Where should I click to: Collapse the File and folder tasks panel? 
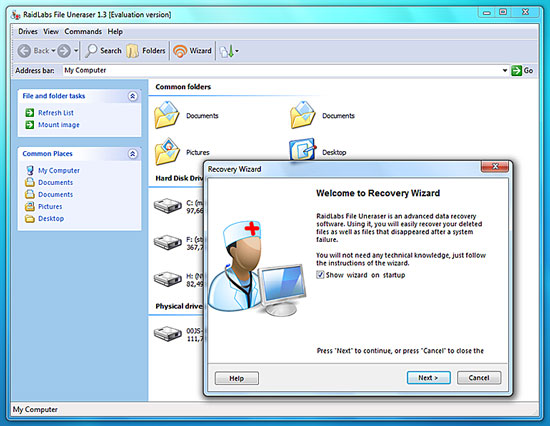(x=133, y=96)
